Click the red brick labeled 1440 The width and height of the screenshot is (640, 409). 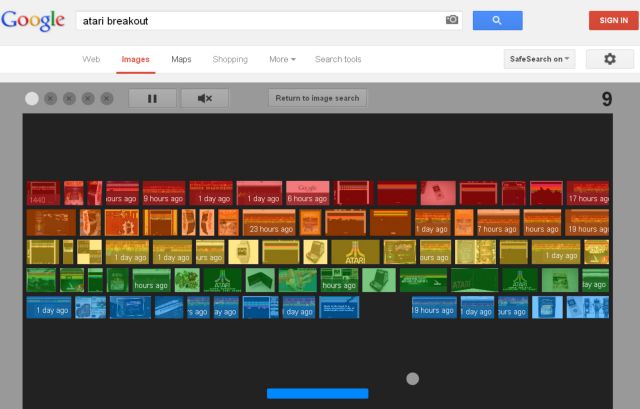coord(43,193)
